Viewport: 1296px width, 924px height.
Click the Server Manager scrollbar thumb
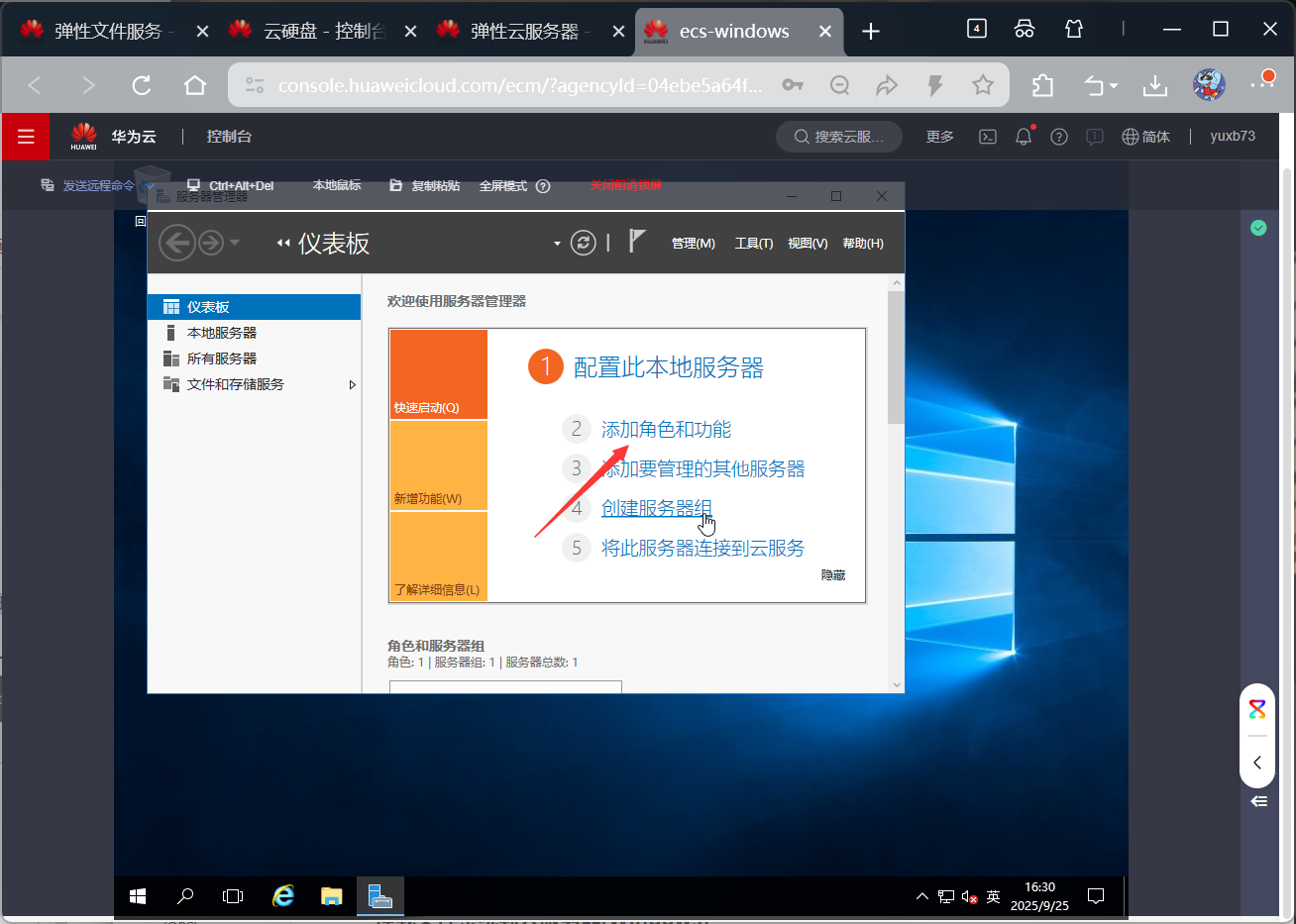897,358
